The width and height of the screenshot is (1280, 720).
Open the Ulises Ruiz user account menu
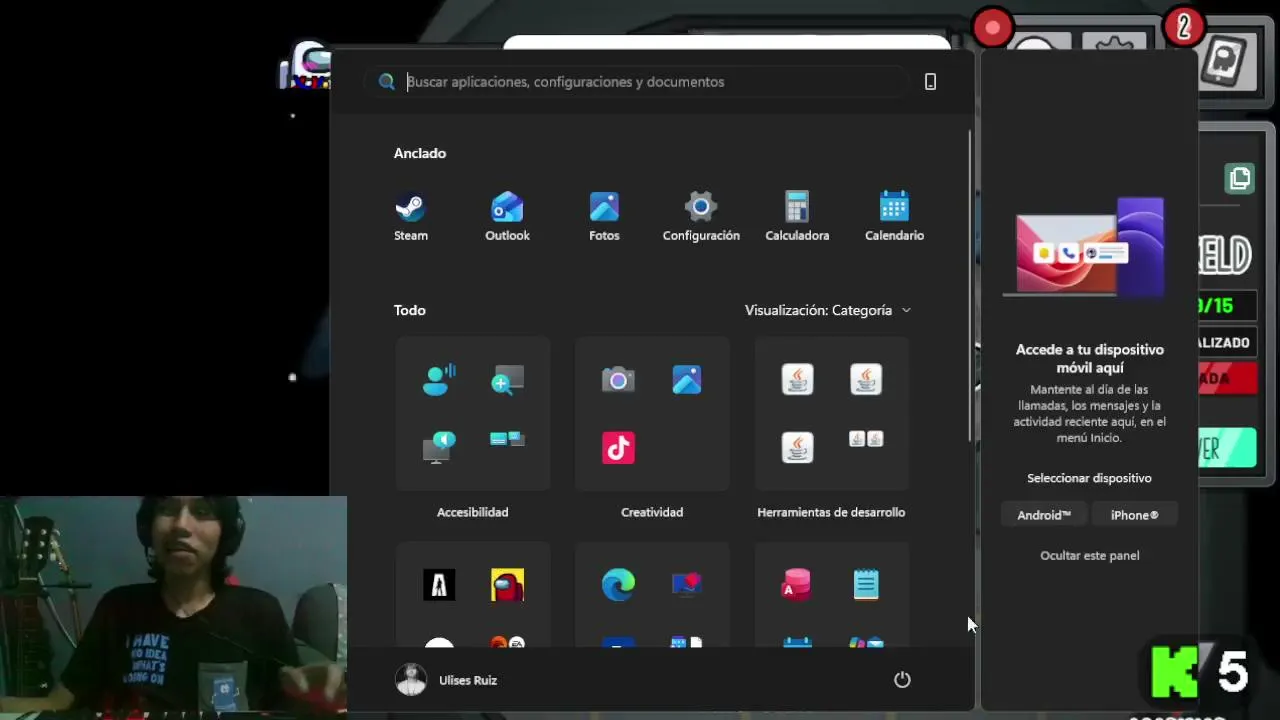click(x=446, y=680)
